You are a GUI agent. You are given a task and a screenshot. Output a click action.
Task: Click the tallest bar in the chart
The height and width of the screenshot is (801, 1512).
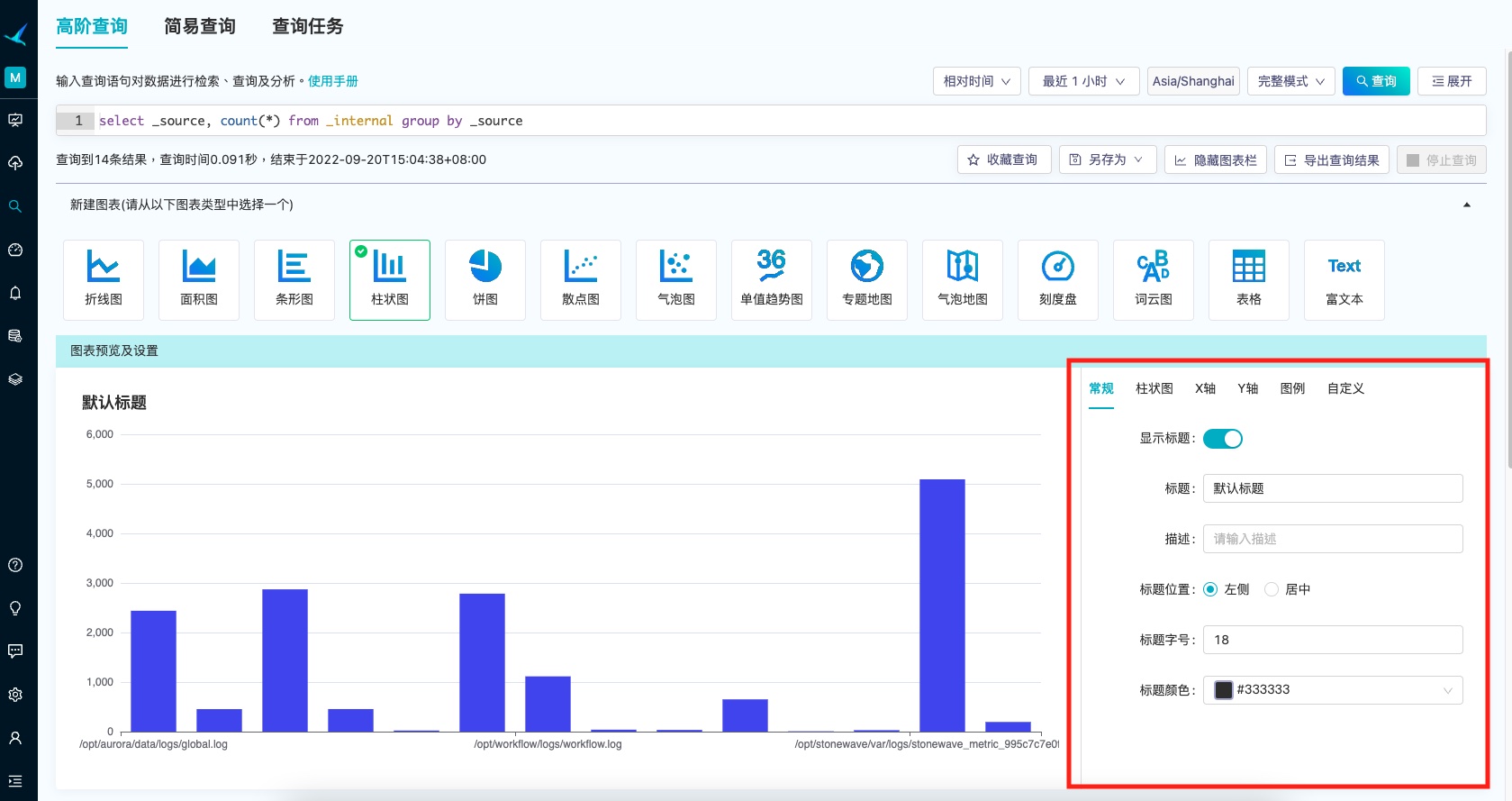click(942, 605)
